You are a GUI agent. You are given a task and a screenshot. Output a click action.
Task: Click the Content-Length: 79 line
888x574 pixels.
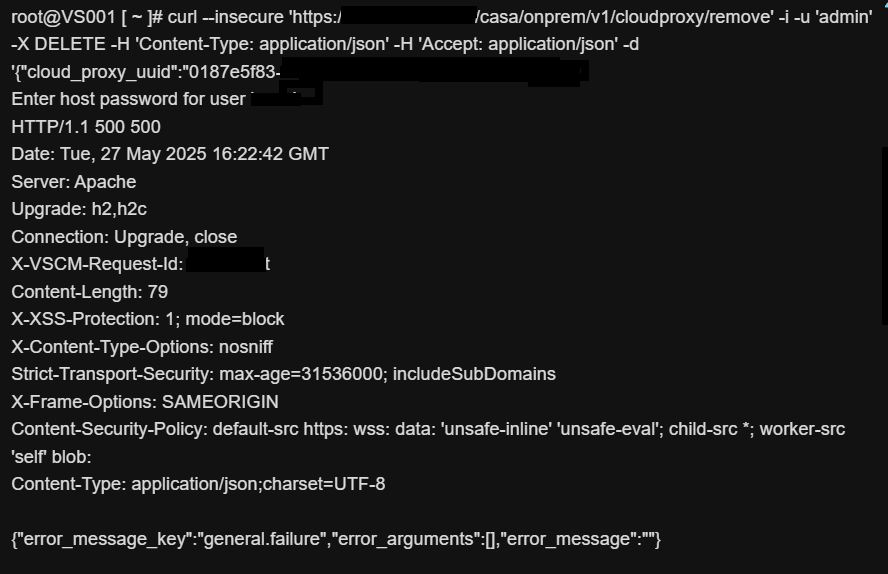tap(89, 292)
